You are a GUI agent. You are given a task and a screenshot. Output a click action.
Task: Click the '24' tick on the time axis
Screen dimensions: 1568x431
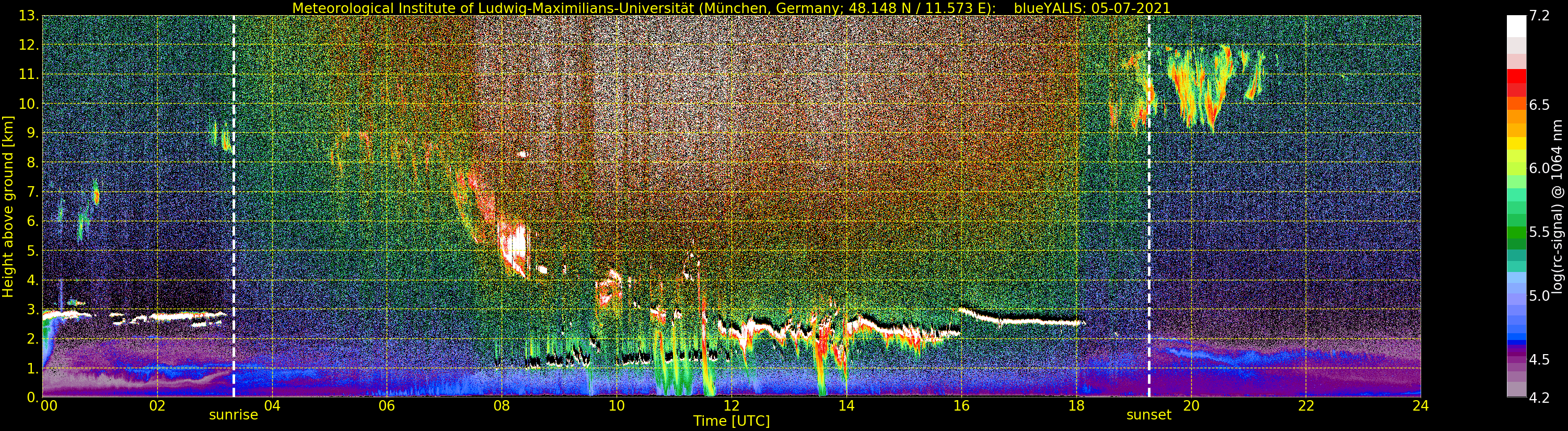1421,406
